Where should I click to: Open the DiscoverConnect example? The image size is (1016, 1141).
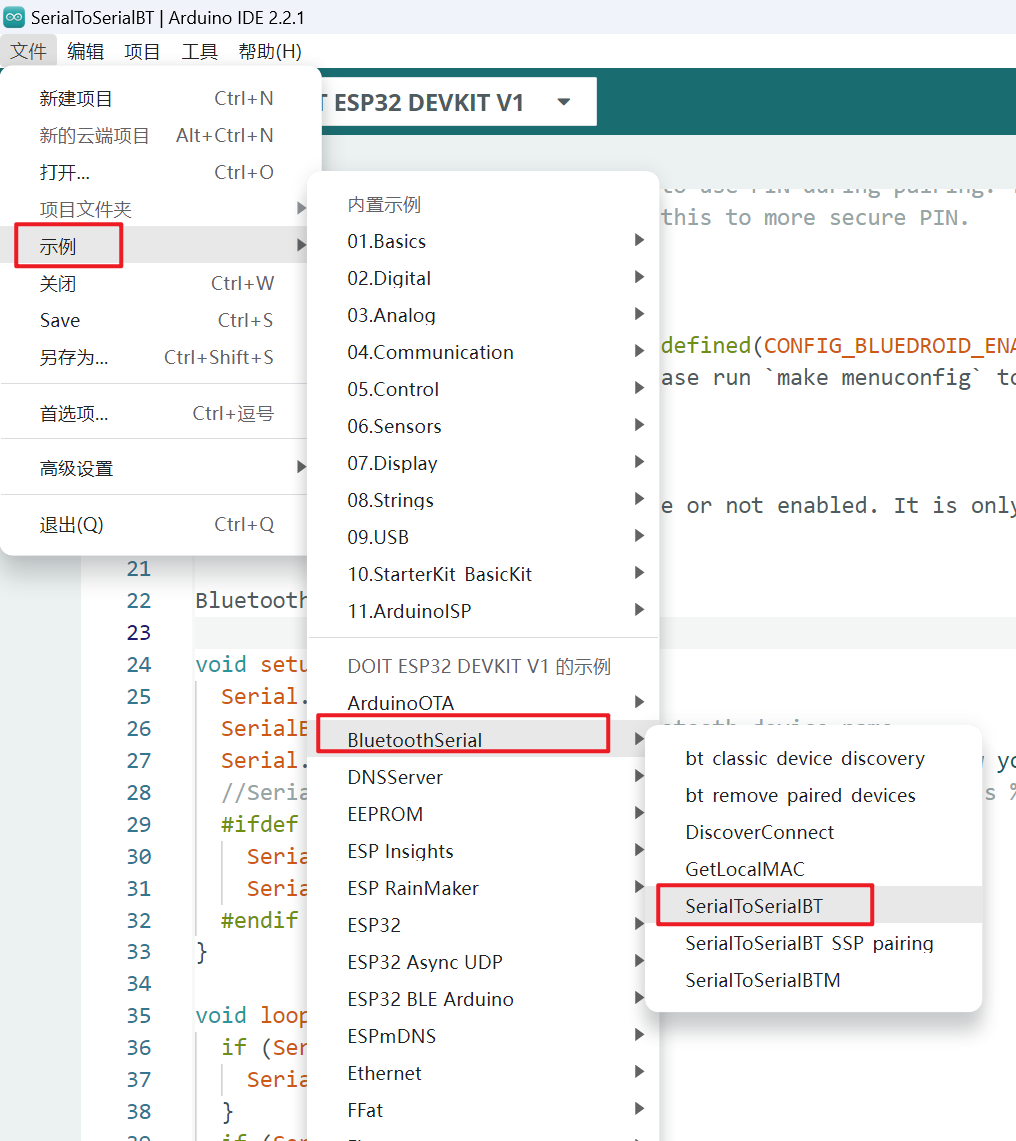[814, 832]
